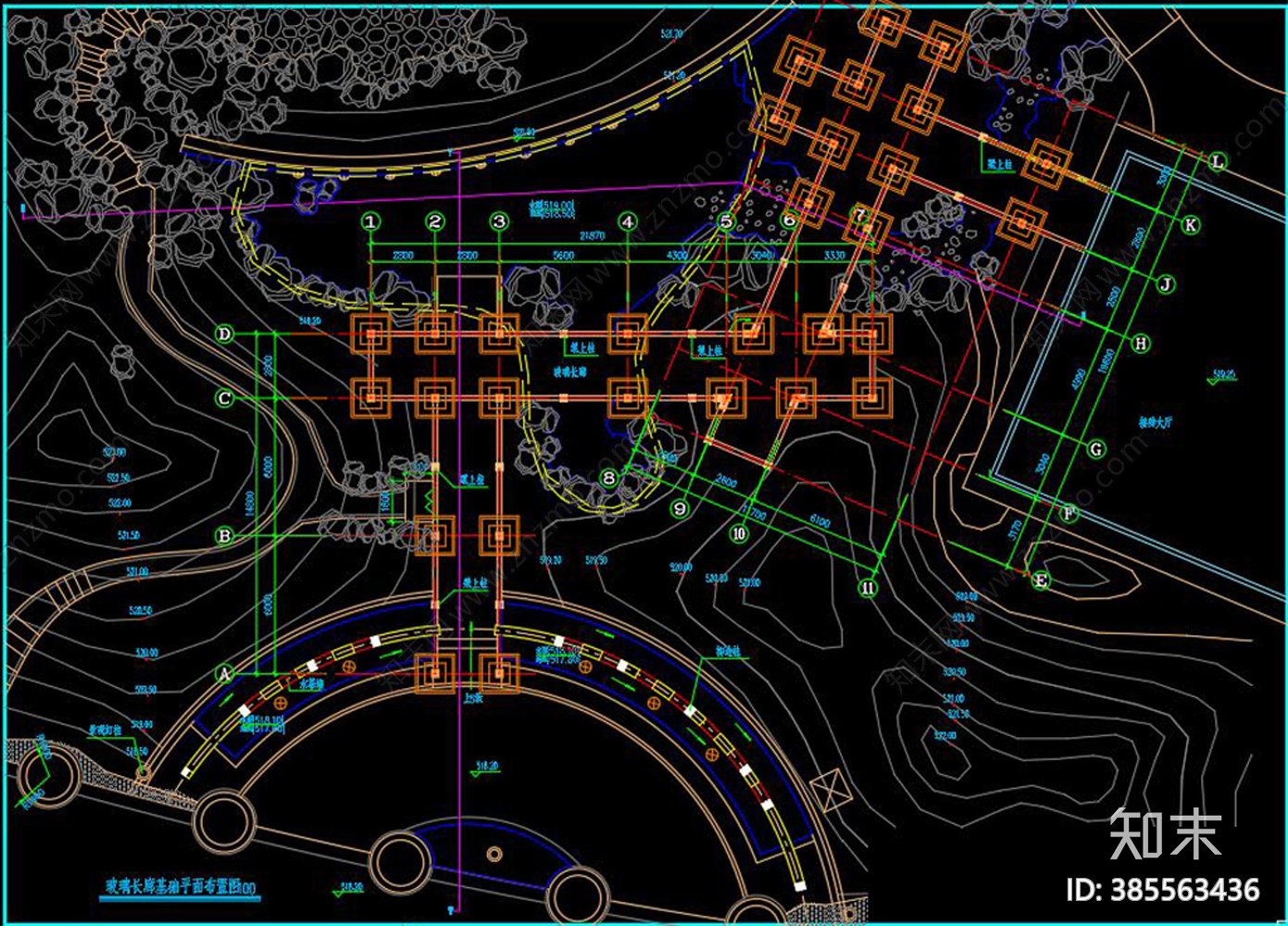Click grid axis bubble G
This screenshot has width=1288, height=926.
pos(1096,449)
